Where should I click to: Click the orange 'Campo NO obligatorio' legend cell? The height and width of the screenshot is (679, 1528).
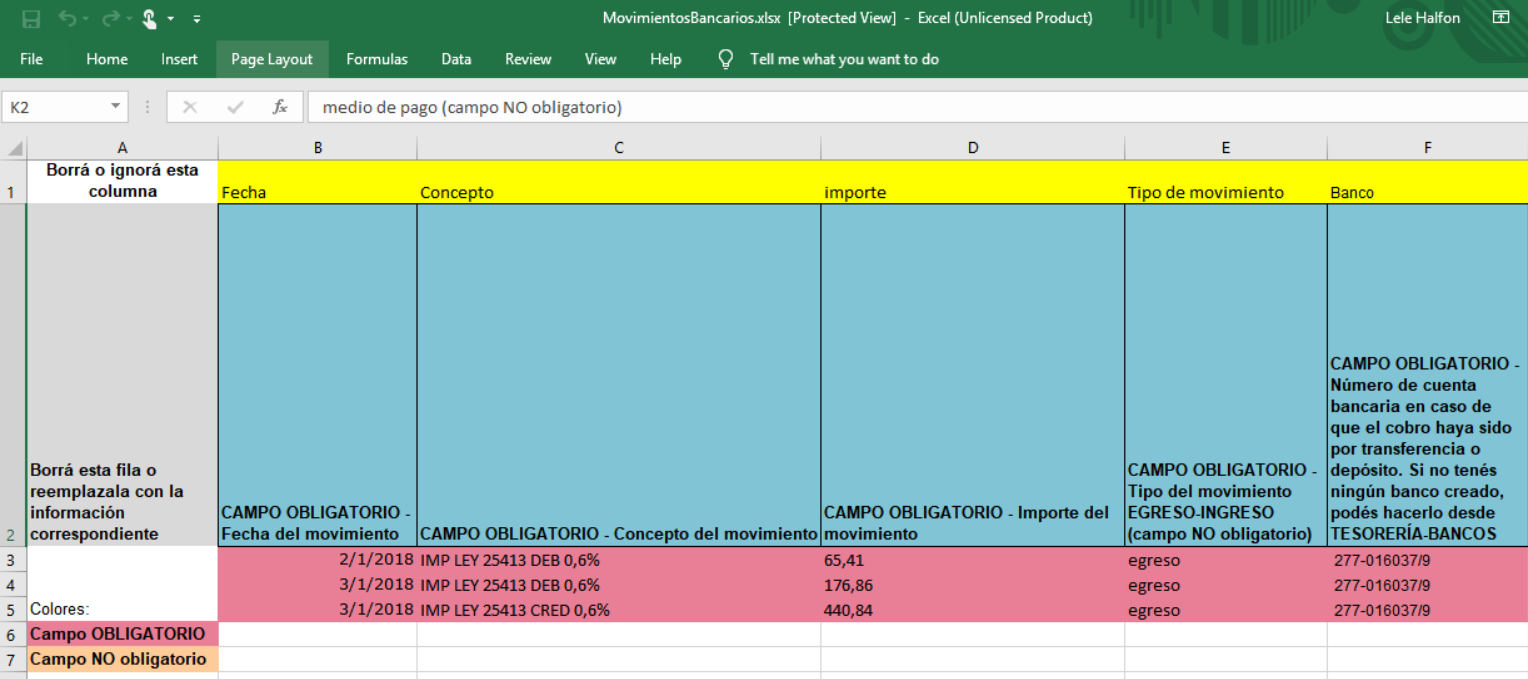(122, 659)
